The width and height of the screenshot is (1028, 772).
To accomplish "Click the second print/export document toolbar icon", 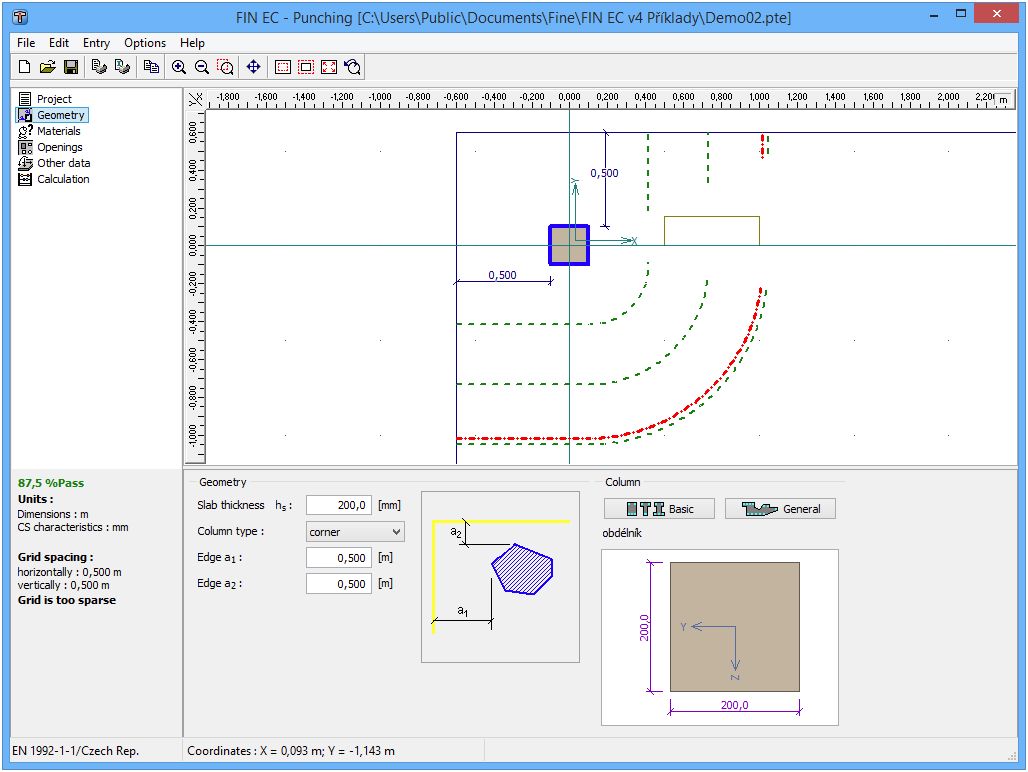I will pos(122,67).
